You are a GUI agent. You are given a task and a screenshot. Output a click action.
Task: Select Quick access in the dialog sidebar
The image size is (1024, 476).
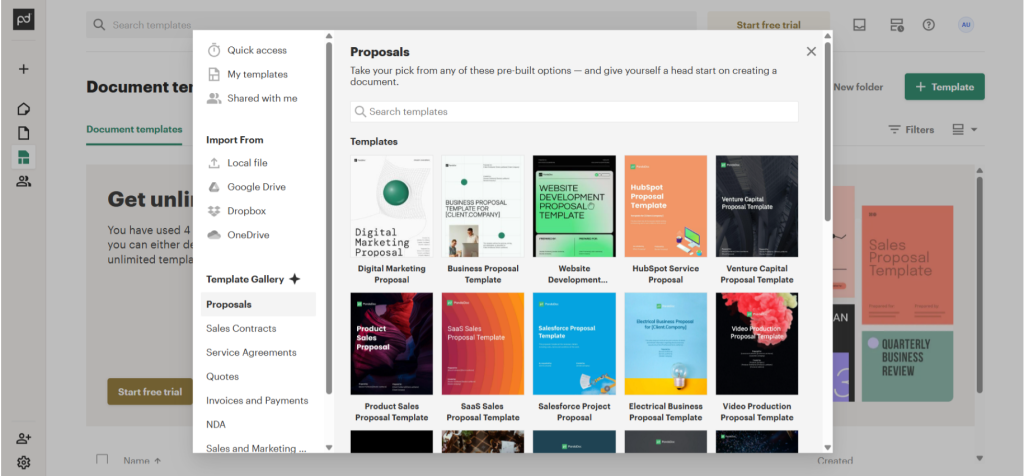click(x=256, y=50)
